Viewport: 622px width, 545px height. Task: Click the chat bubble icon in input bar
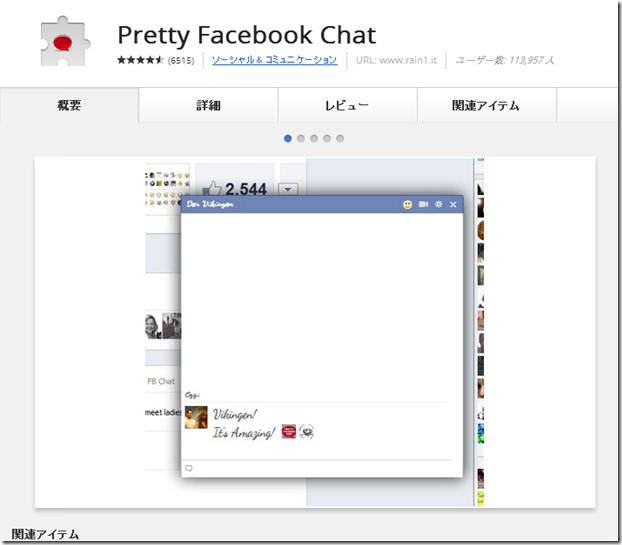coord(189,468)
